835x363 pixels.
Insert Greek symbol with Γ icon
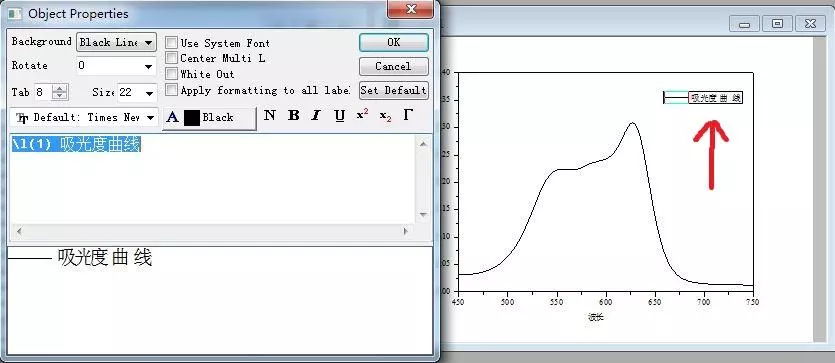pyautogui.click(x=408, y=116)
